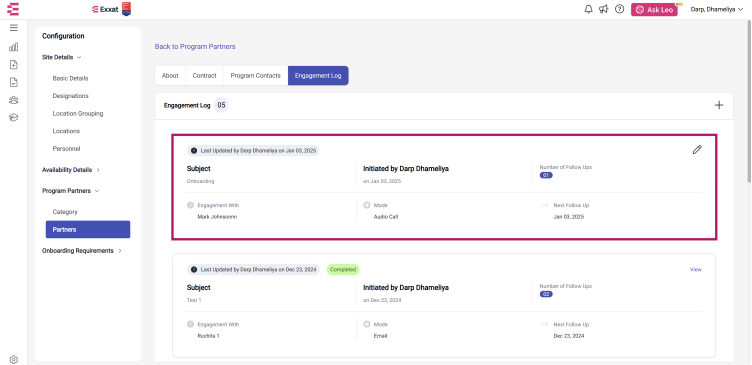Click the people group sidebar icon

[x=13, y=100]
